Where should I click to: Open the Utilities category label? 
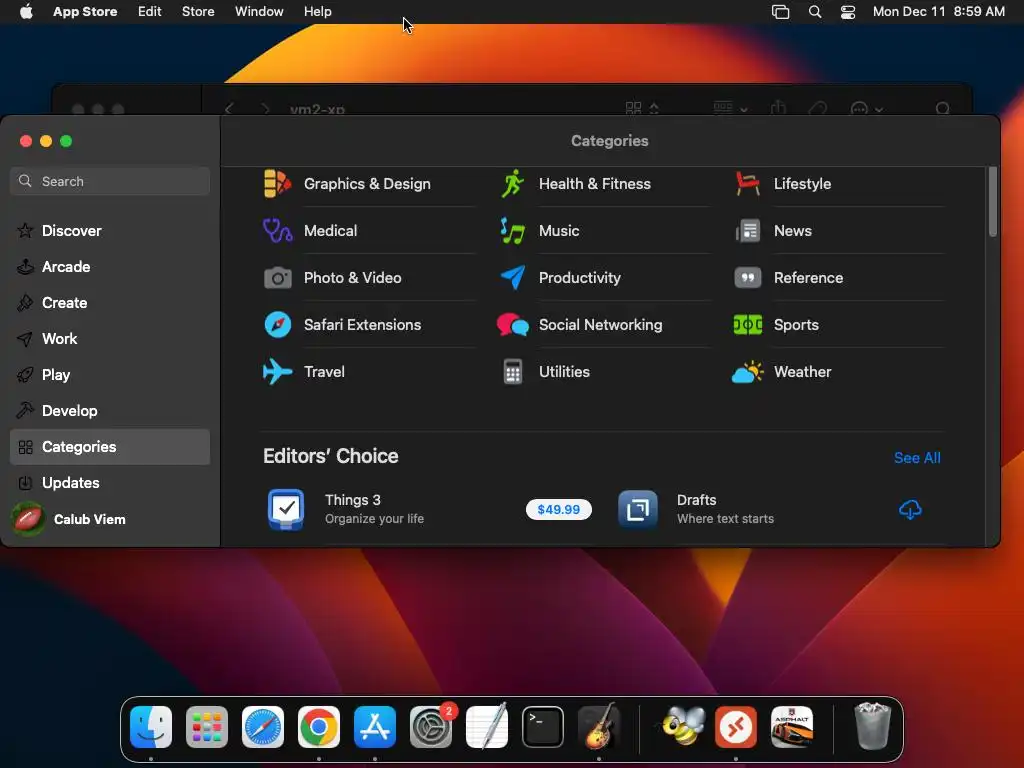point(564,372)
